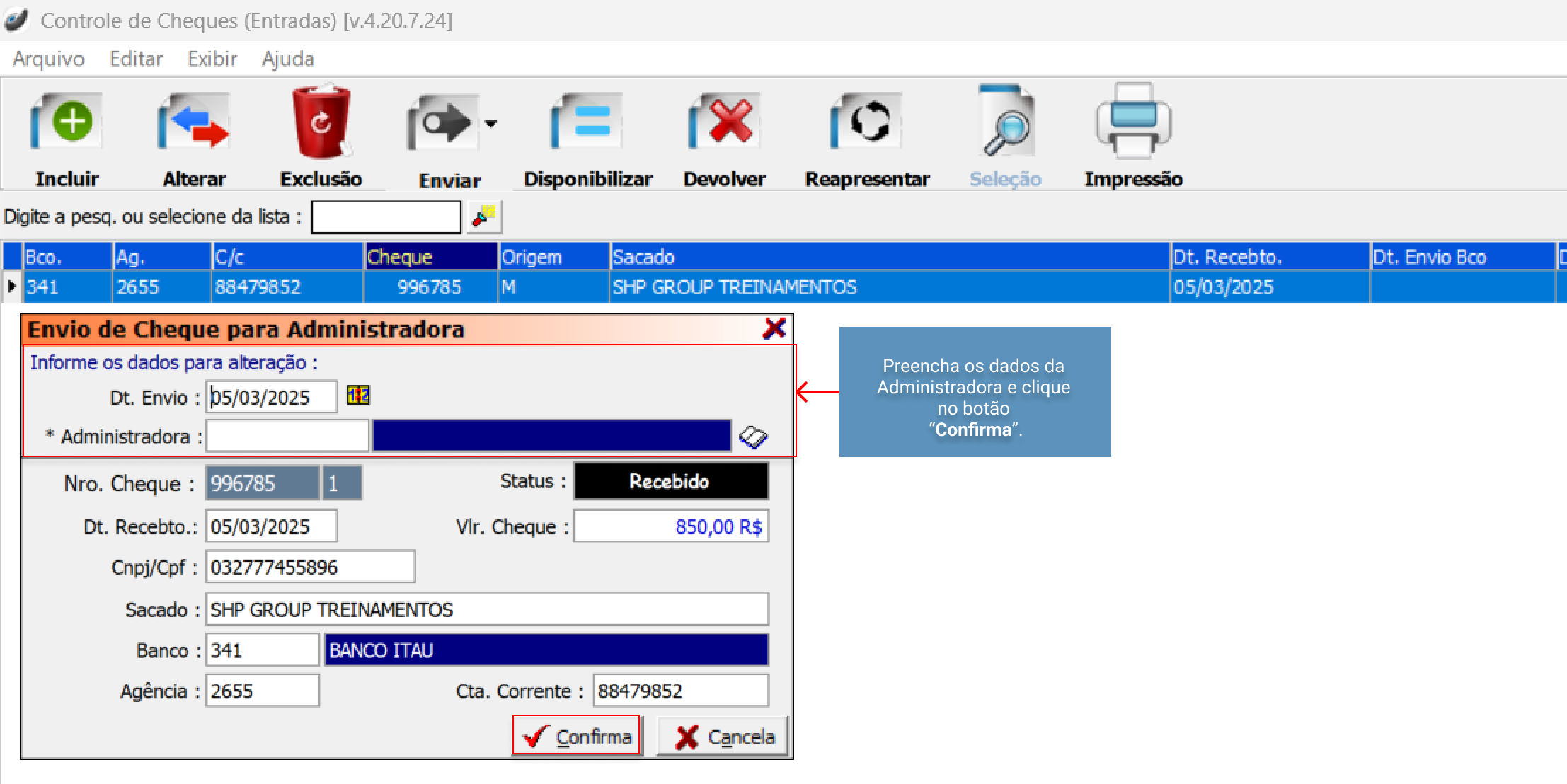Screen dimensions: 1567x784
Task: Click the search filter icon beside pesquisa field
Action: click(x=484, y=217)
